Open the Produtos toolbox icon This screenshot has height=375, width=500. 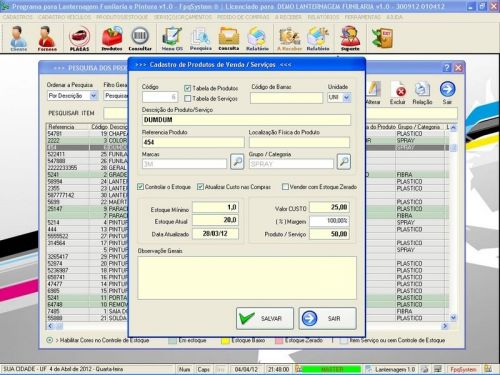pos(112,38)
